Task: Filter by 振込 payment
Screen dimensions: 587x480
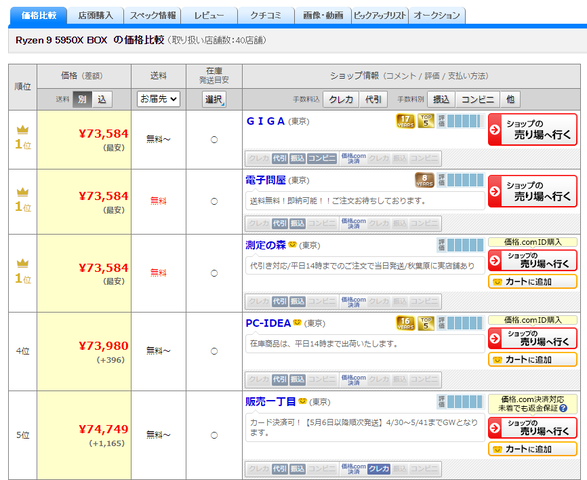Action: click(x=441, y=99)
